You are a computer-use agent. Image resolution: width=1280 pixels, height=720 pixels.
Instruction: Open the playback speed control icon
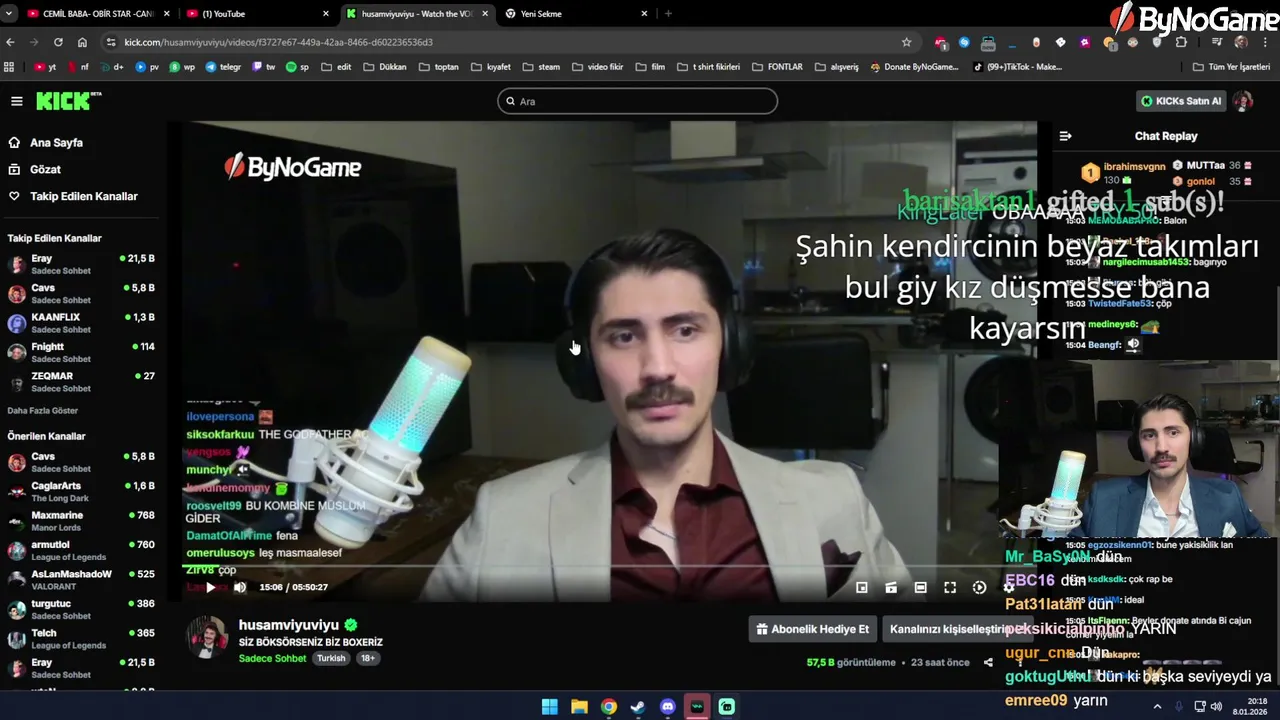(x=979, y=588)
